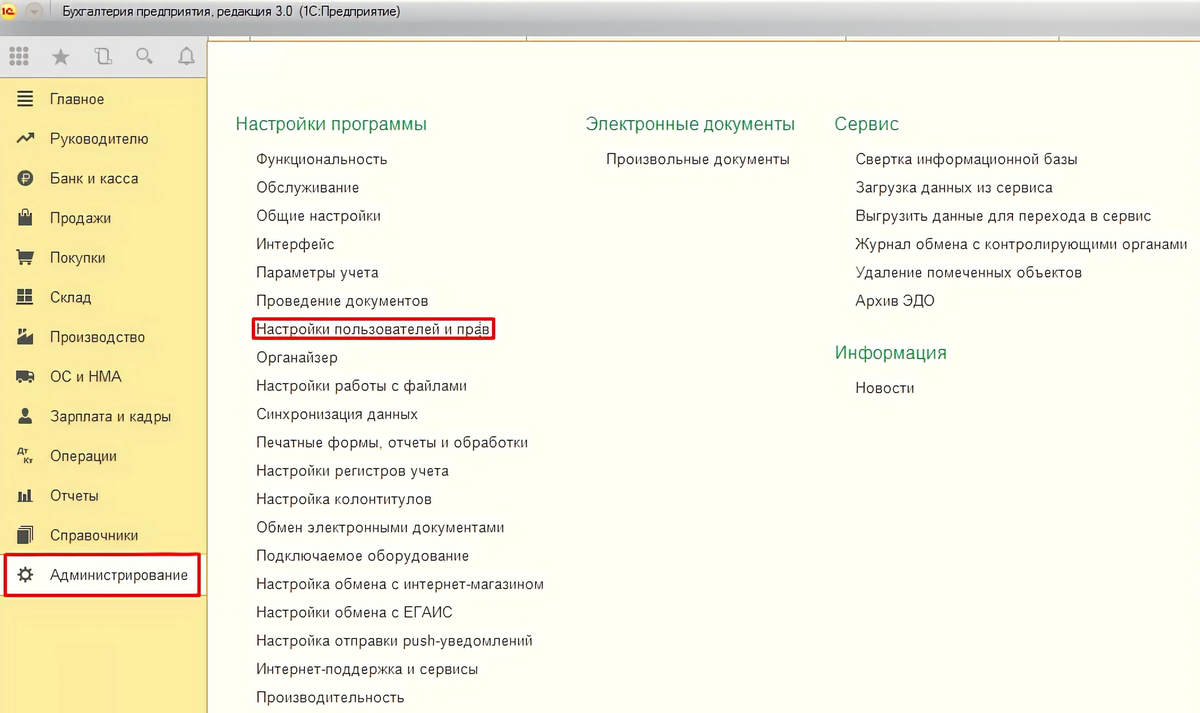Click the Операции ДтКт icon

(x=26, y=456)
